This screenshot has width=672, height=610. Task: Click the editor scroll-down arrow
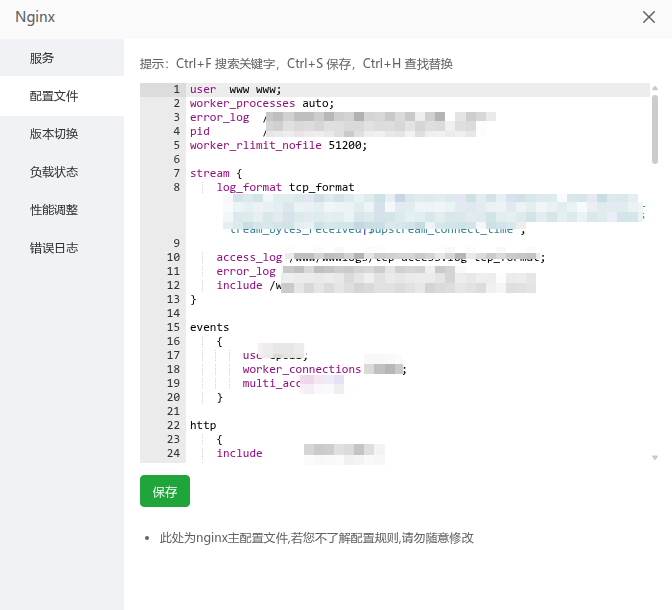point(654,458)
